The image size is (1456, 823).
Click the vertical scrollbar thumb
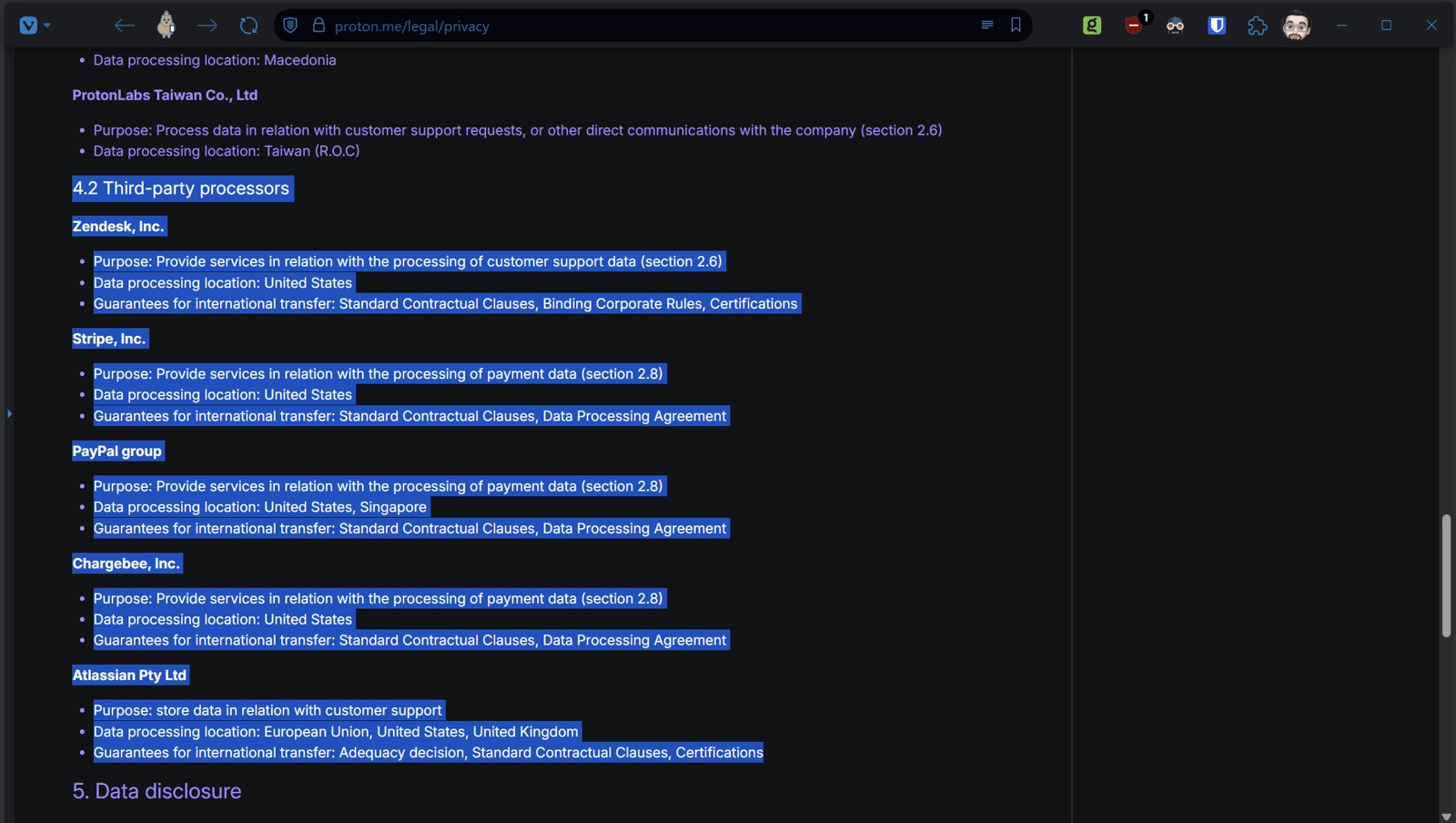click(x=1446, y=575)
